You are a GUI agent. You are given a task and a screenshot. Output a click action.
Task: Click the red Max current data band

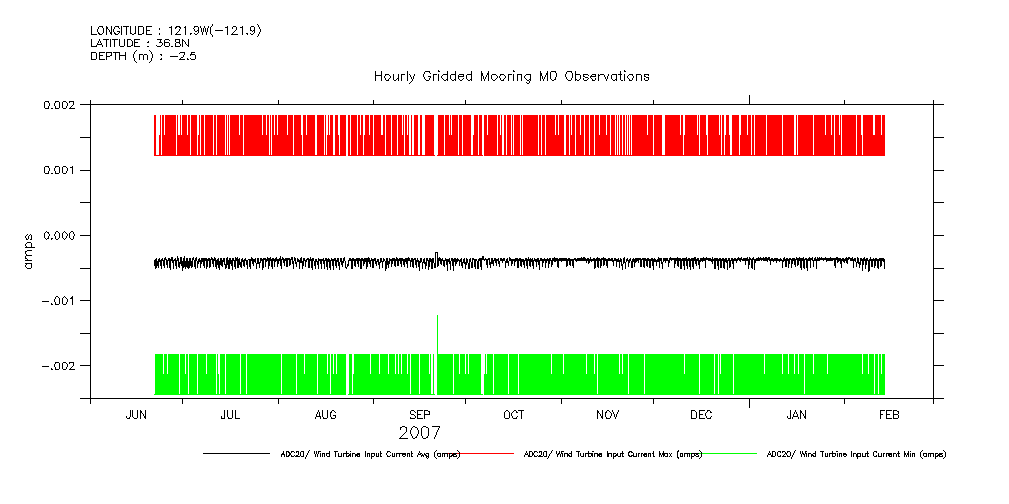click(520, 136)
